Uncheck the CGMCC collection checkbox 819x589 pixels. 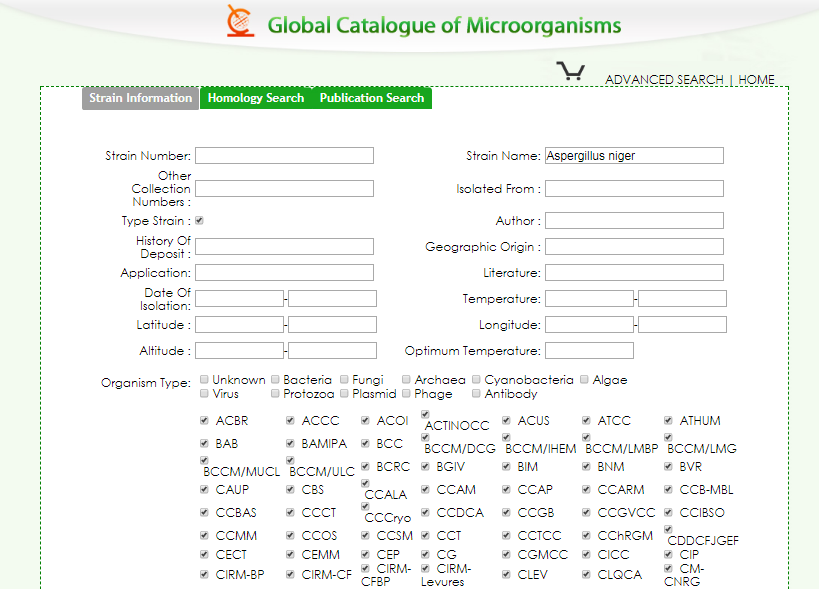click(506, 555)
